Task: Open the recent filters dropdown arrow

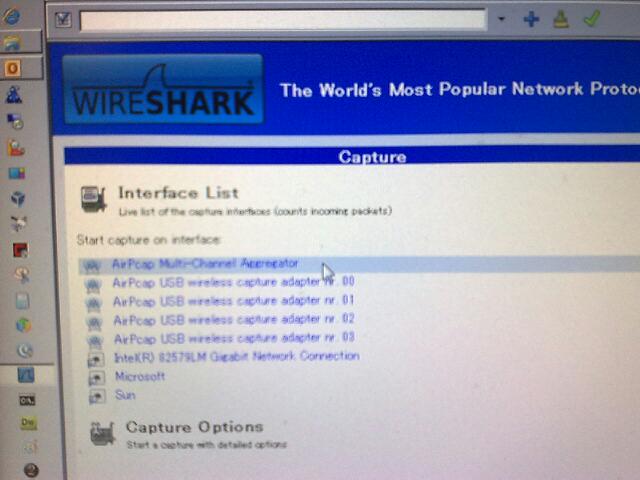Action: 501,19
